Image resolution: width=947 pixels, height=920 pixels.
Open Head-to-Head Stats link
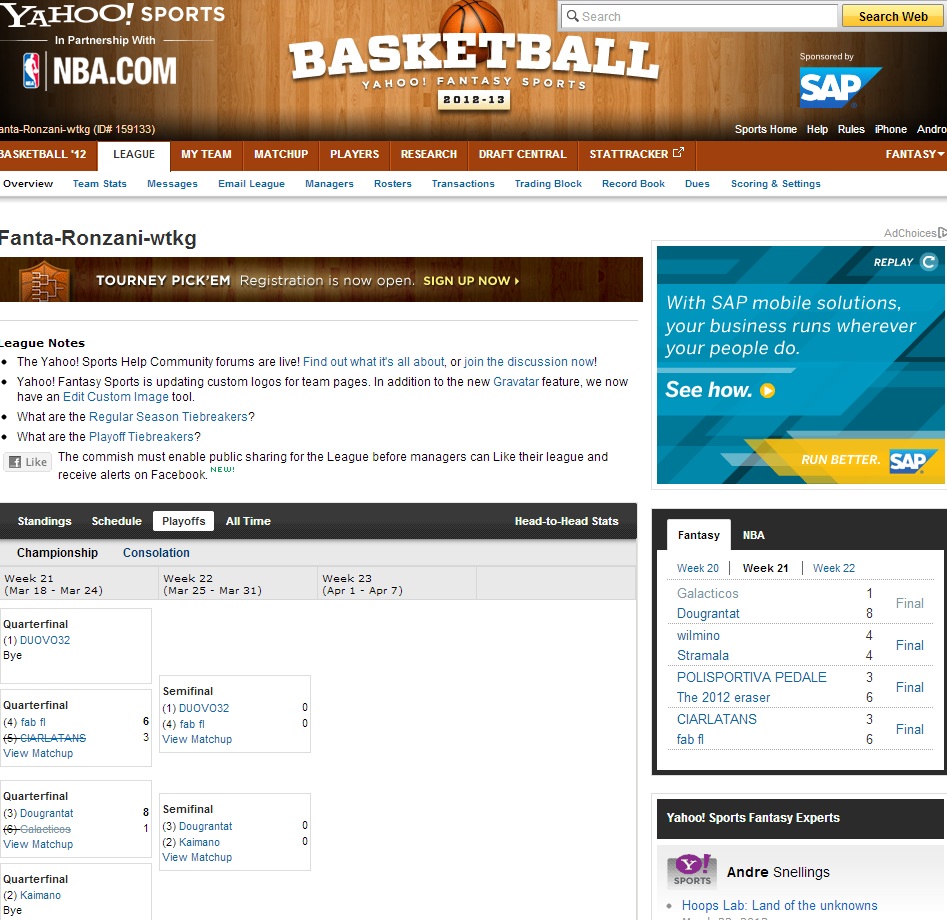click(566, 521)
